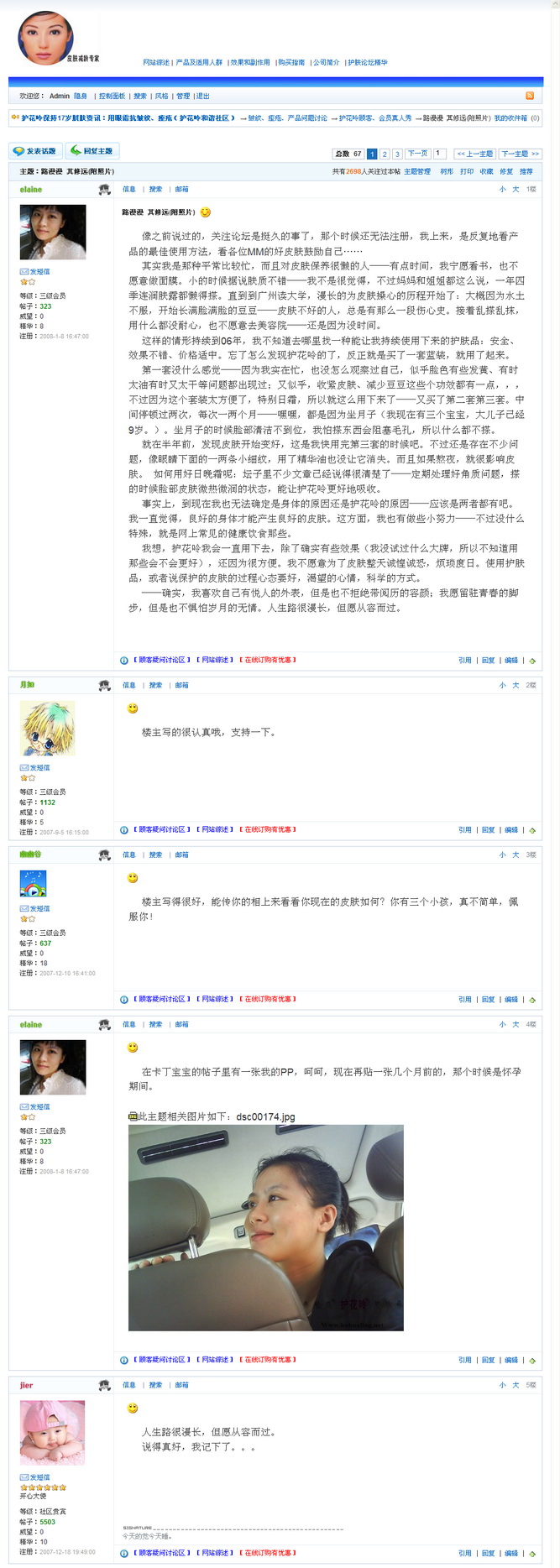Click the dsc00174.jpg car photo
The height and width of the screenshot is (1568, 560).
click(265, 1227)
